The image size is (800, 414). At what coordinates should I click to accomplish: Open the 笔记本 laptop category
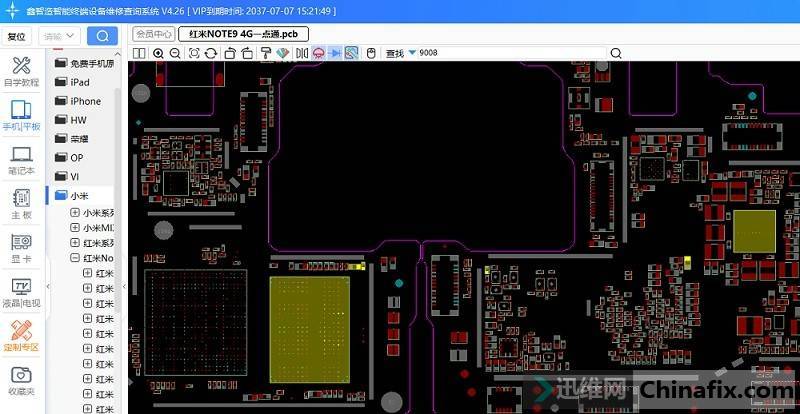[21, 159]
